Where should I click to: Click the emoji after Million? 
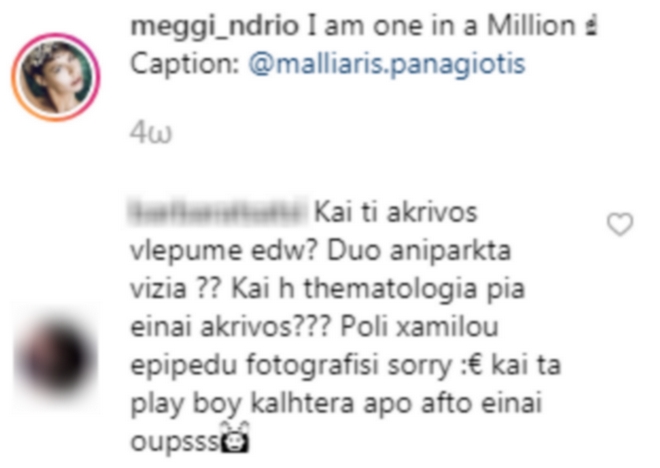click(591, 27)
